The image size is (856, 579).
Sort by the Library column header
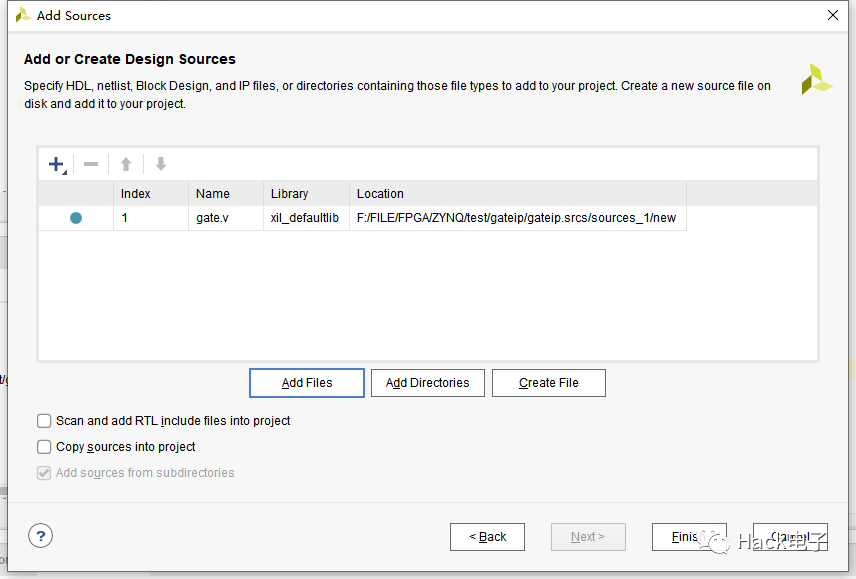pos(306,194)
